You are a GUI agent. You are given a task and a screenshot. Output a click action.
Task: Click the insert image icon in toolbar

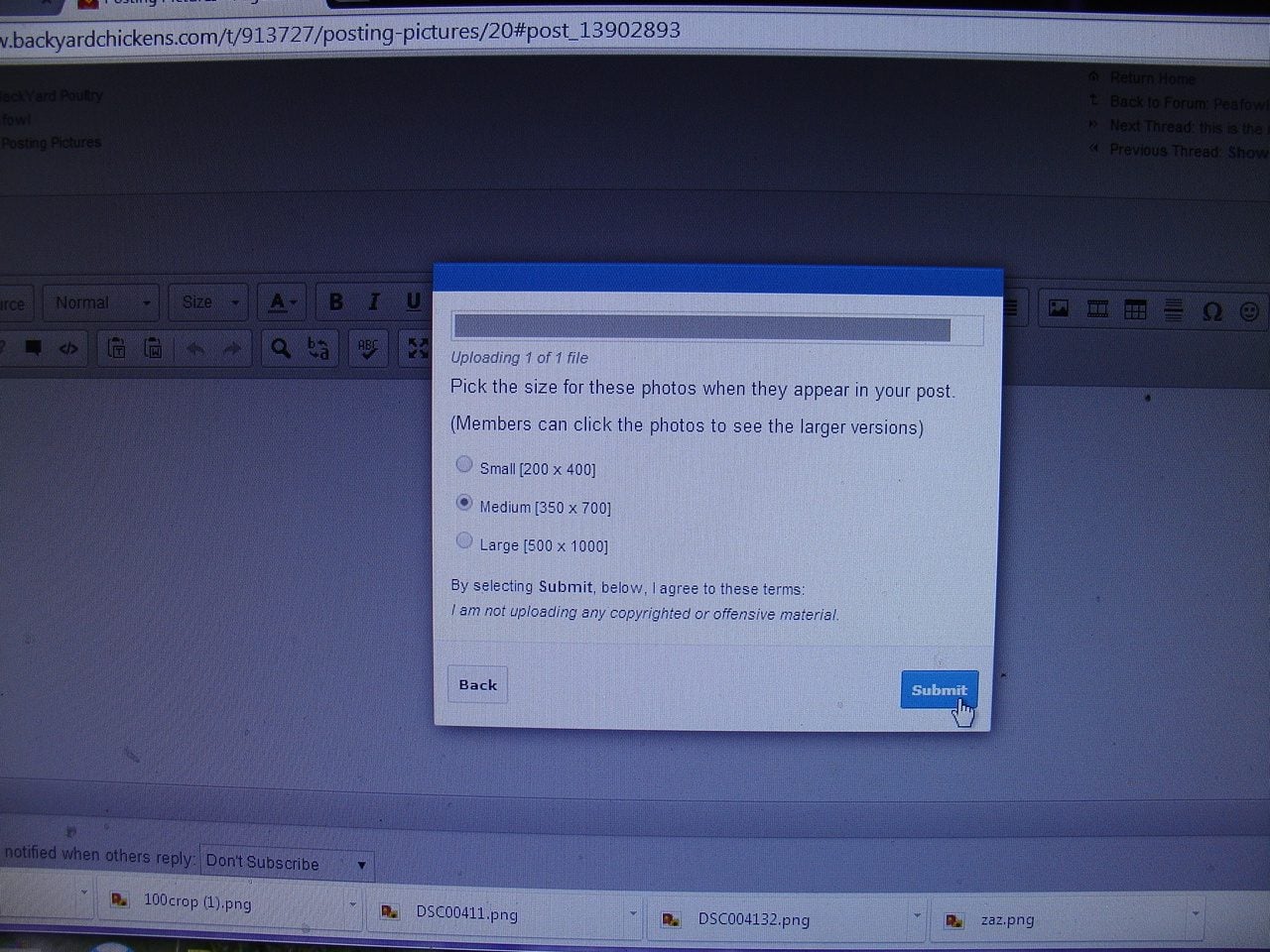click(1059, 309)
